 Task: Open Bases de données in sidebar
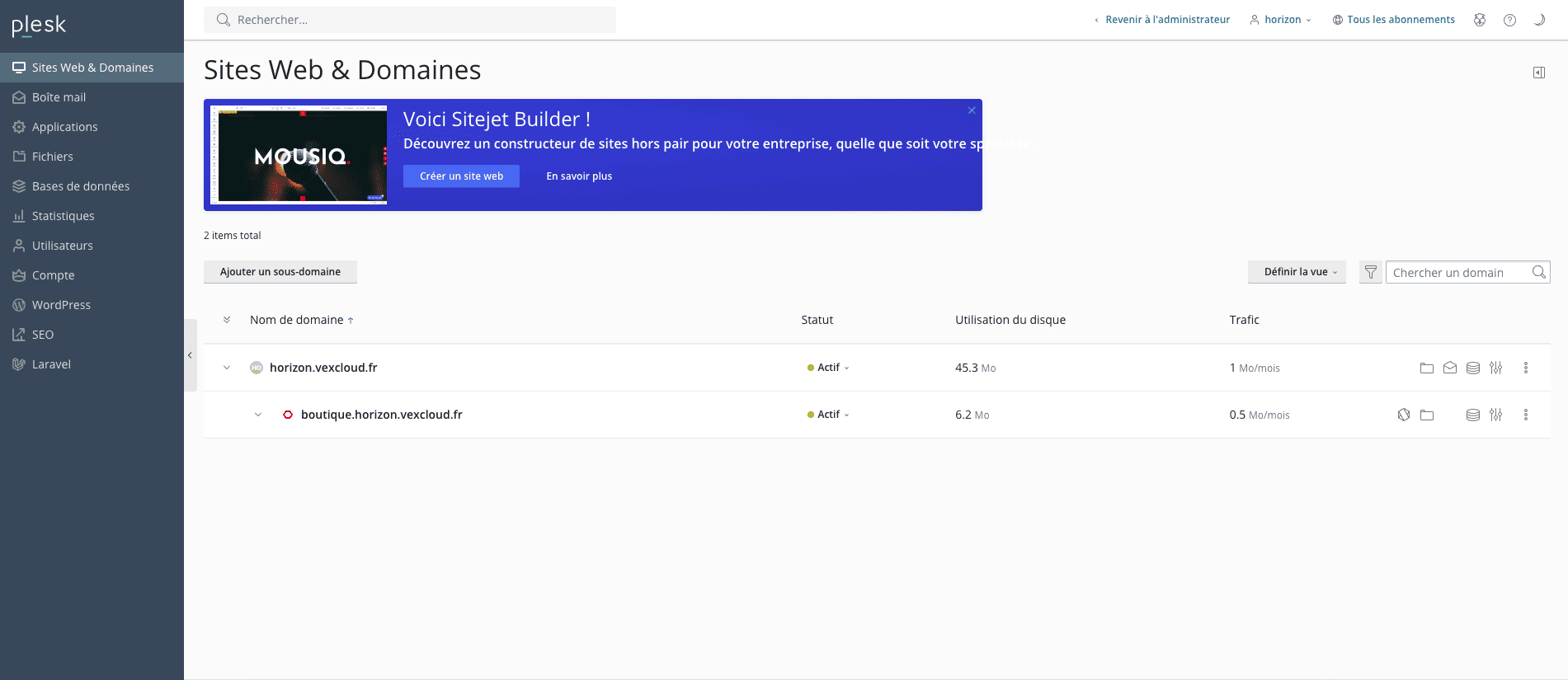81,186
